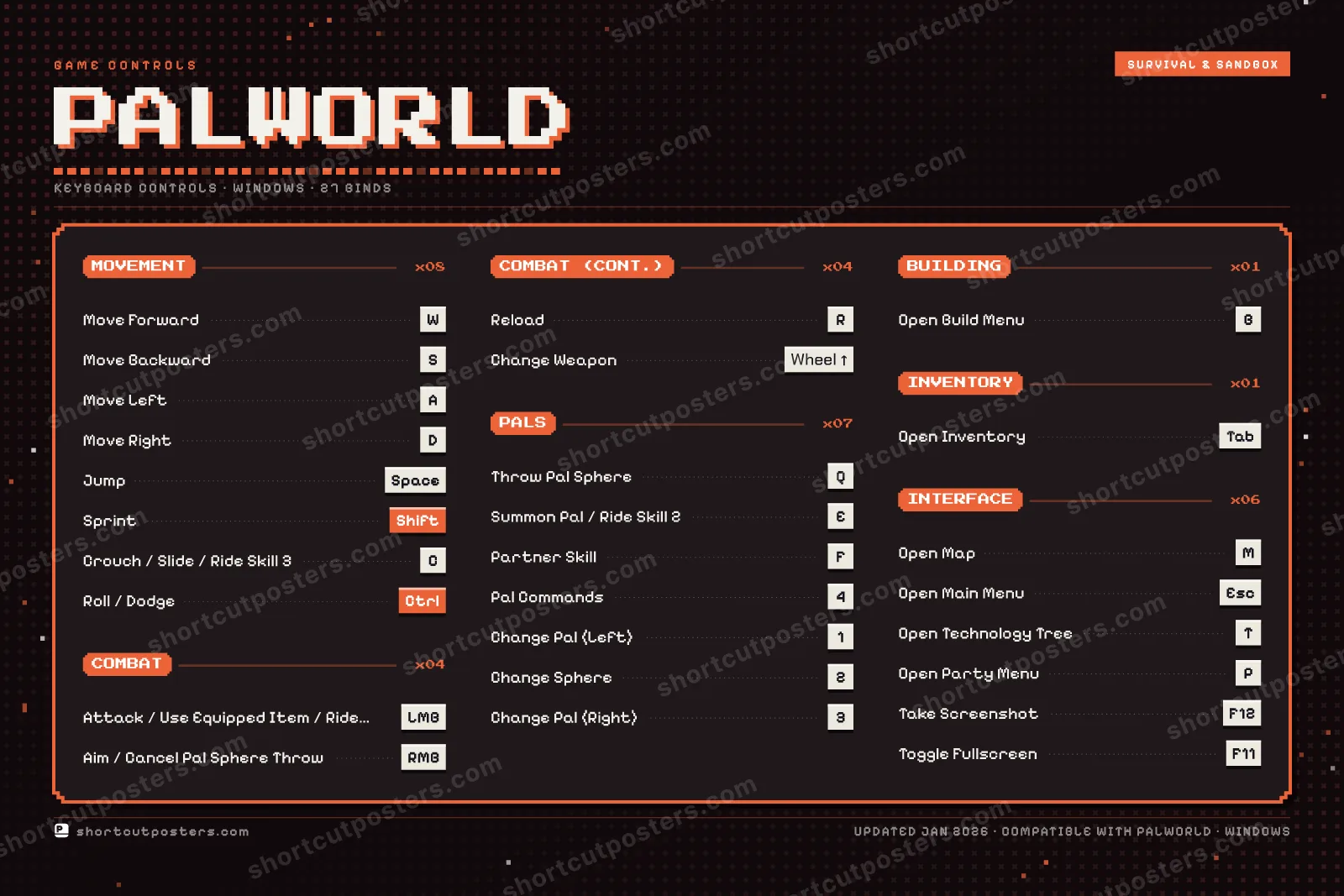Click the Space key beside Jump
The width and height of the screenshot is (1344, 896).
pos(415,480)
